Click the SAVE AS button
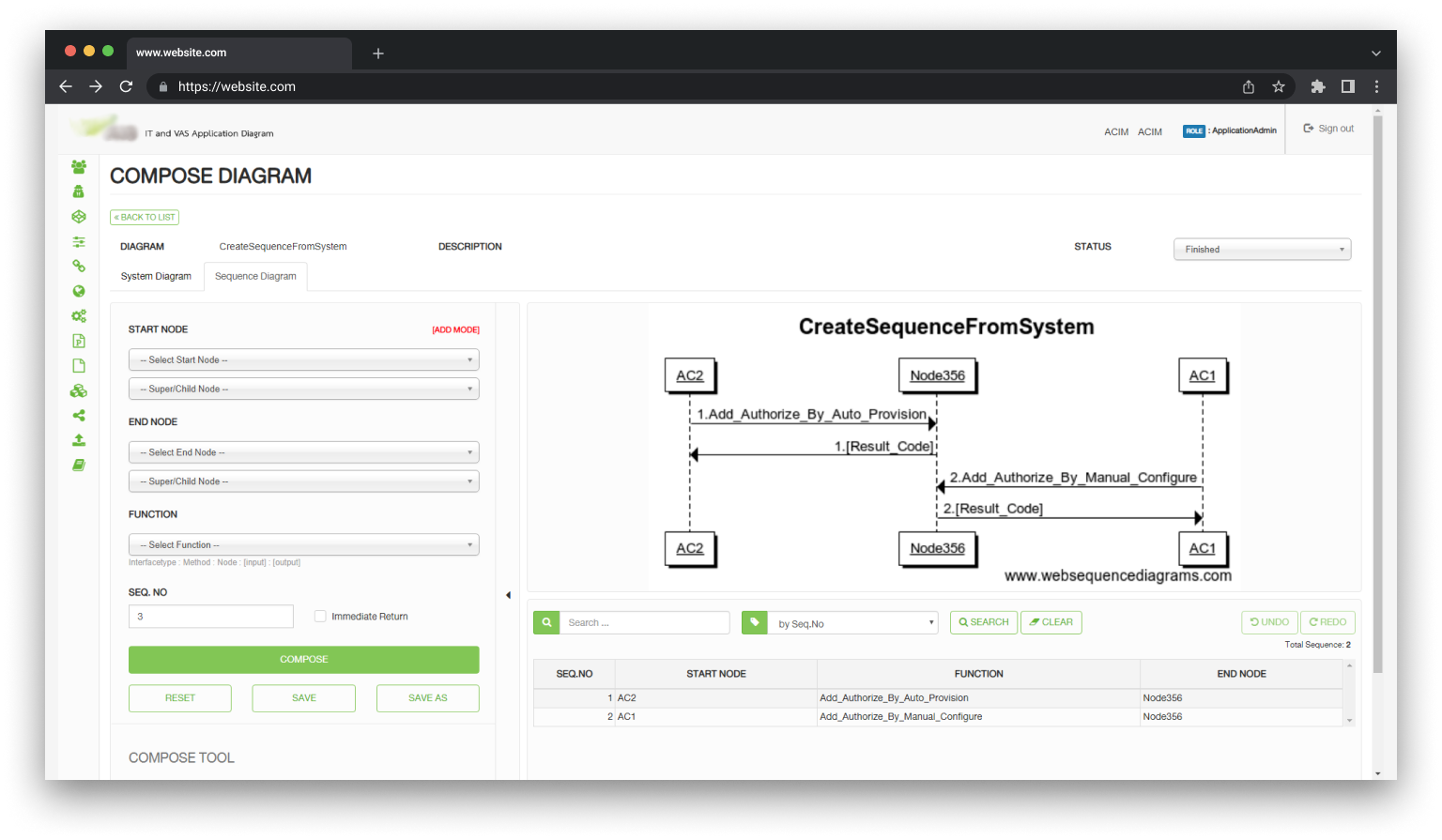 pyautogui.click(x=428, y=698)
